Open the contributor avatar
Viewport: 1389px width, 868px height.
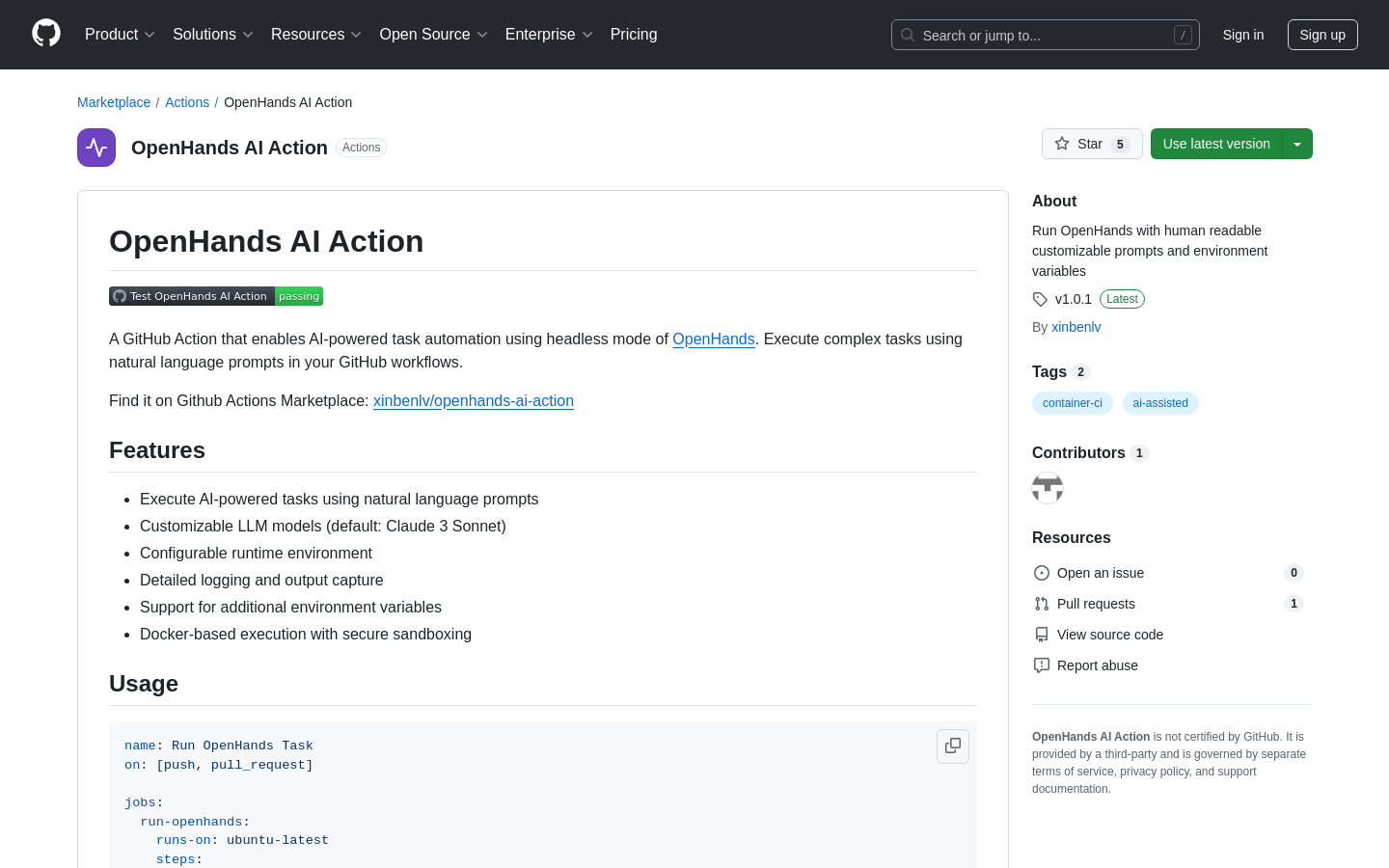tap(1048, 488)
